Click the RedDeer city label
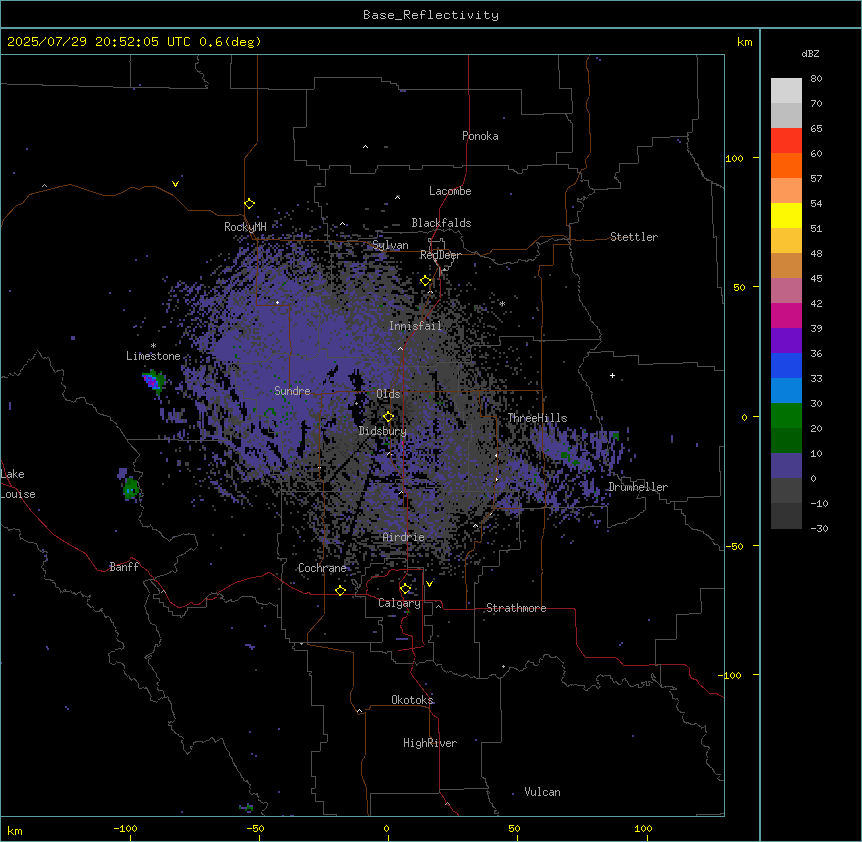 440,255
